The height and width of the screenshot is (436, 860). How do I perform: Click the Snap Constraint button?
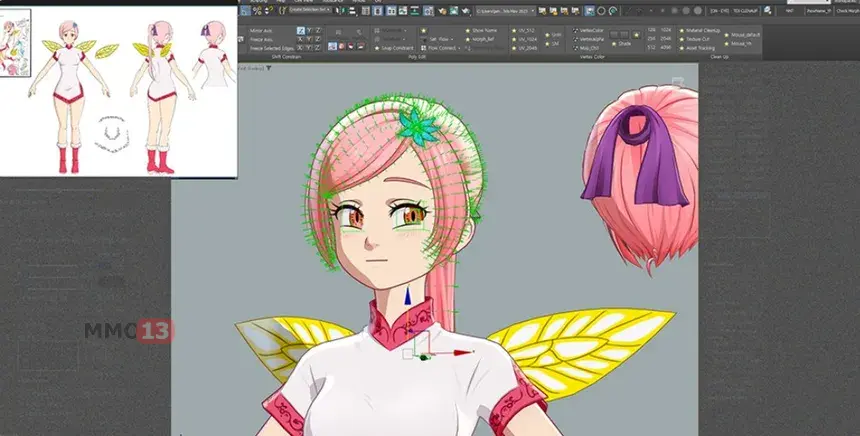(394, 48)
